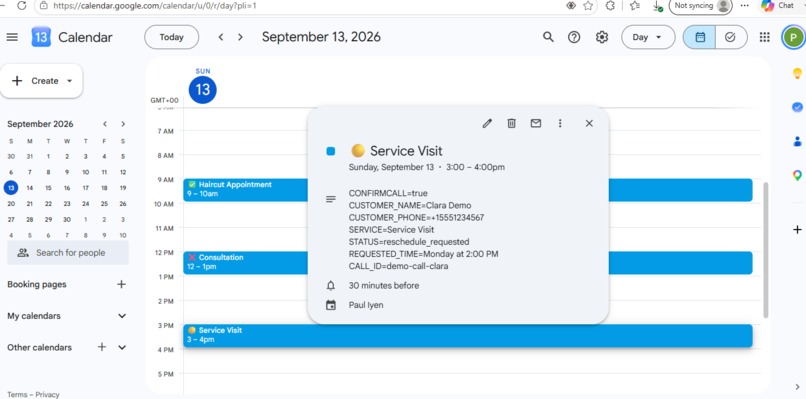This screenshot has width=806, height=399.
Task: Open the main menu hamburger icon
Action: click(x=12, y=37)
